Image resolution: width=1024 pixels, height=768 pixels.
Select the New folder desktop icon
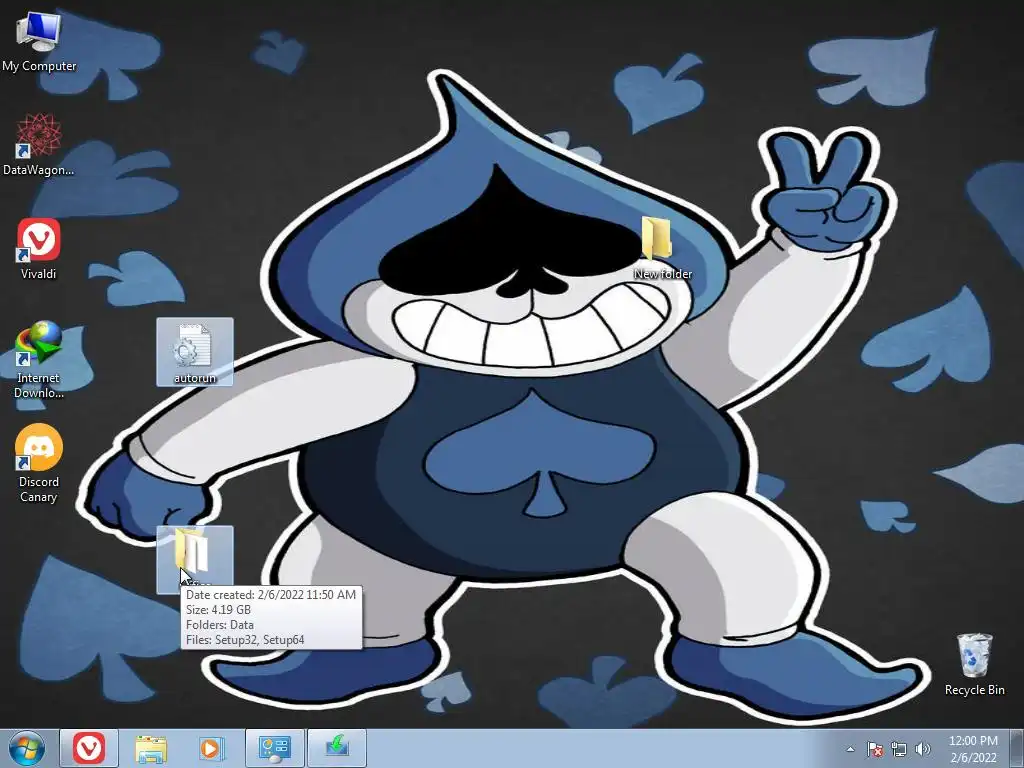[x=663, y=249]
